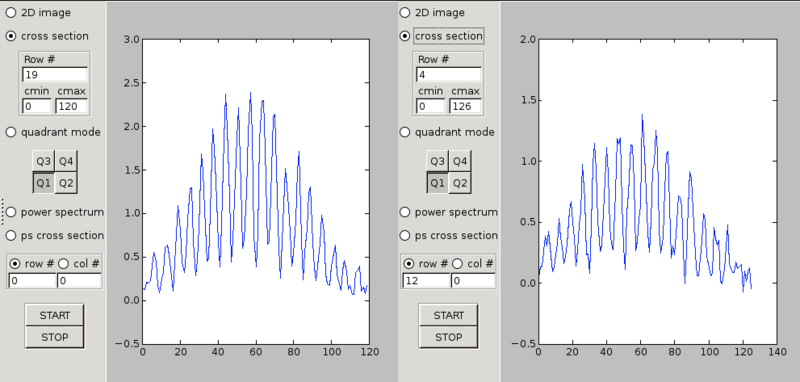Choose col # radio in right panel
Screen dimensions: 800x382
point(457,264)
